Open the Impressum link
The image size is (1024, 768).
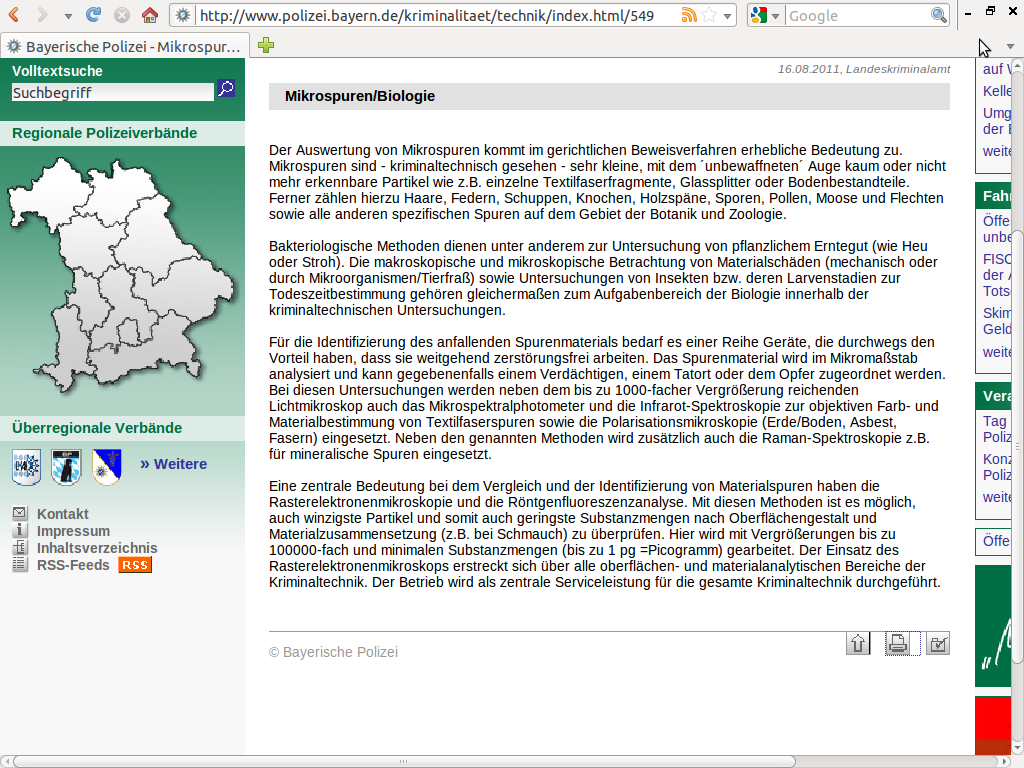tap(73, 531)
